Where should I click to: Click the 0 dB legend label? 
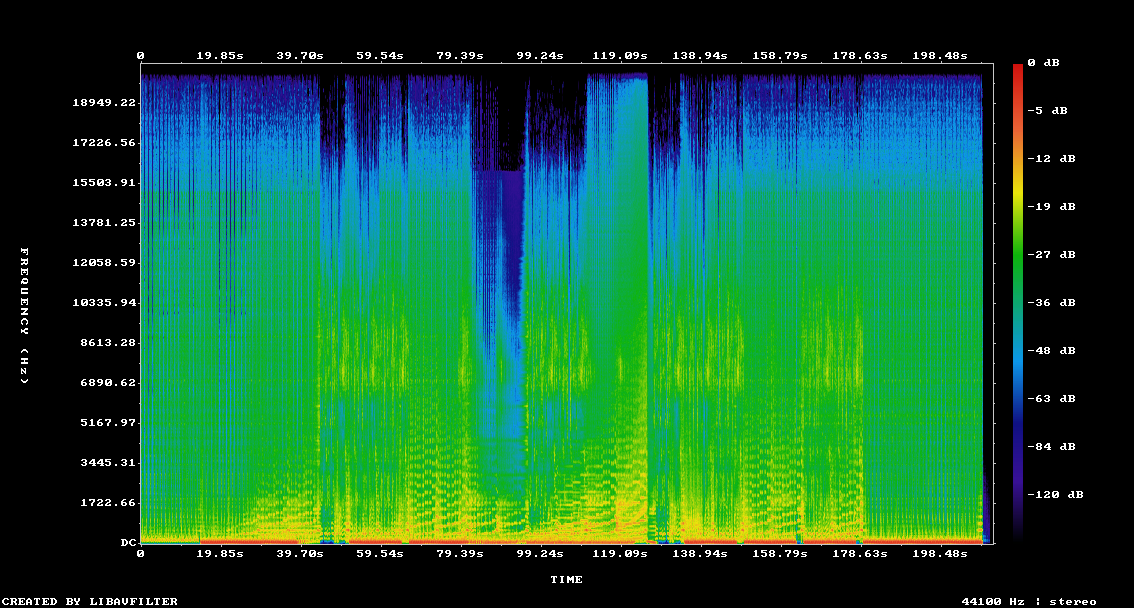(1051, 62)
